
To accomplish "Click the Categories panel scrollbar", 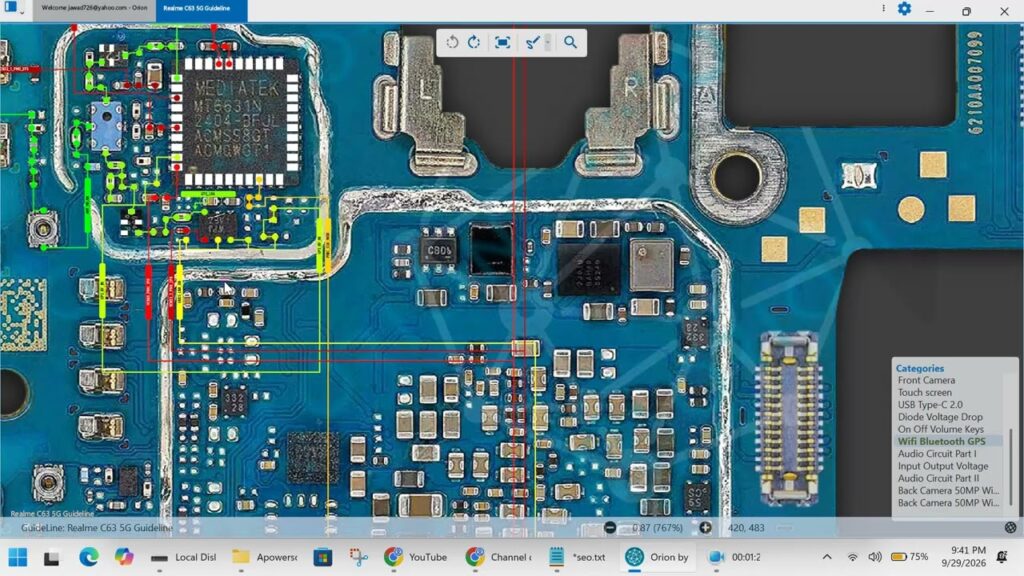I will 1011,467.
